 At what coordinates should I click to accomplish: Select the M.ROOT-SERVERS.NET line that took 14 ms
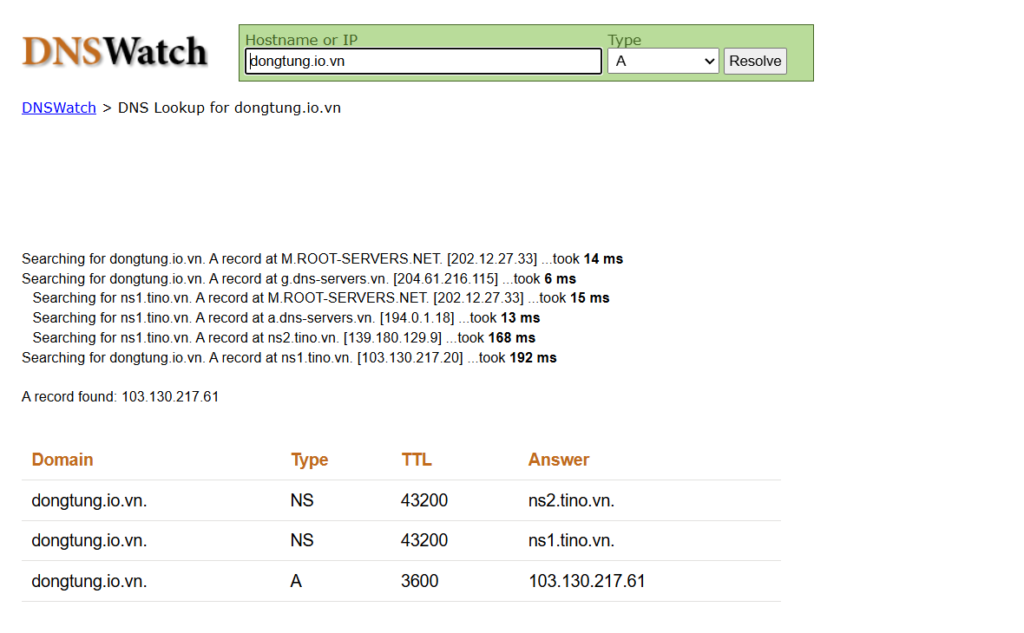[x=323, y=259]
